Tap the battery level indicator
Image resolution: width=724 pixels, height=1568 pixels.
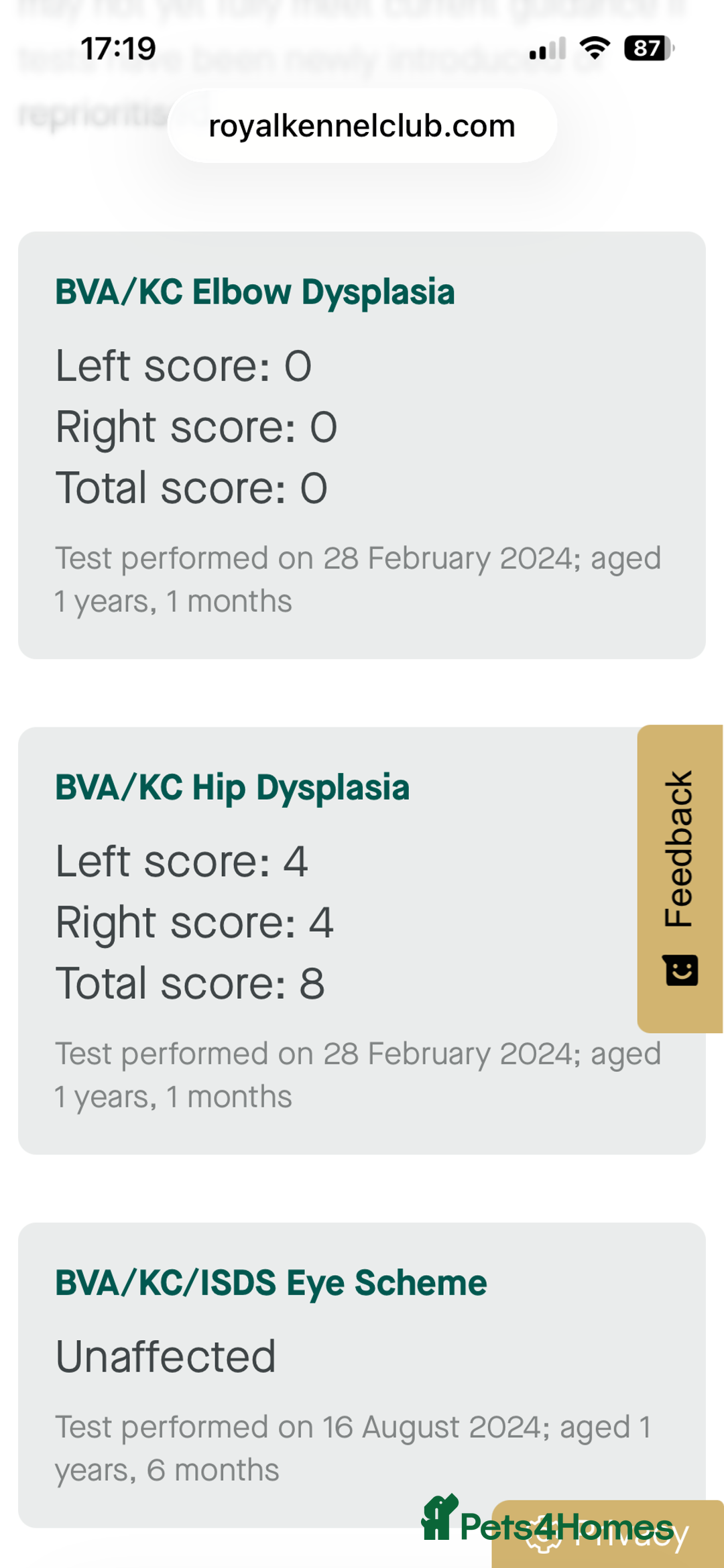(648, 48)
